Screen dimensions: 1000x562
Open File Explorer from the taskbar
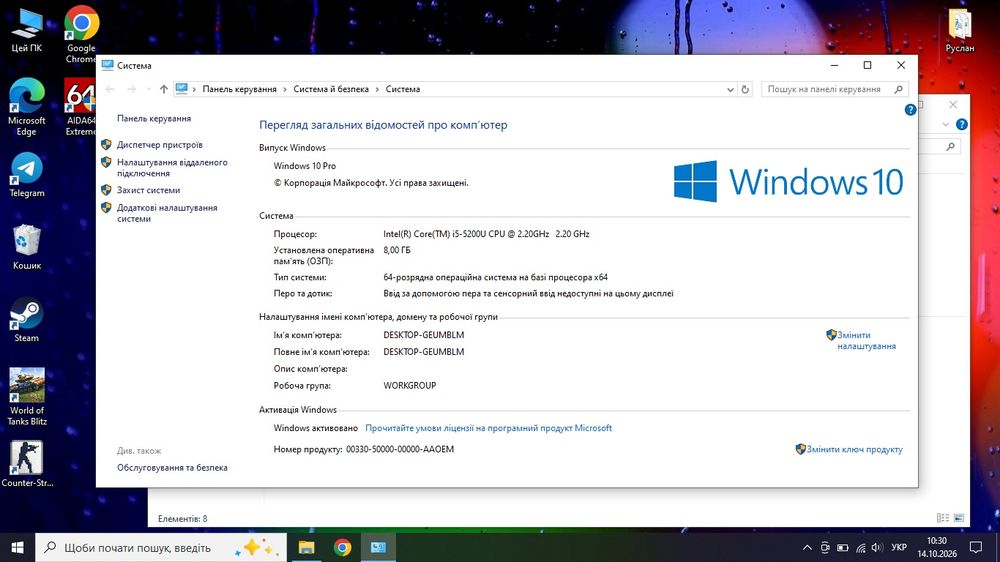click(x=307, y=547)
